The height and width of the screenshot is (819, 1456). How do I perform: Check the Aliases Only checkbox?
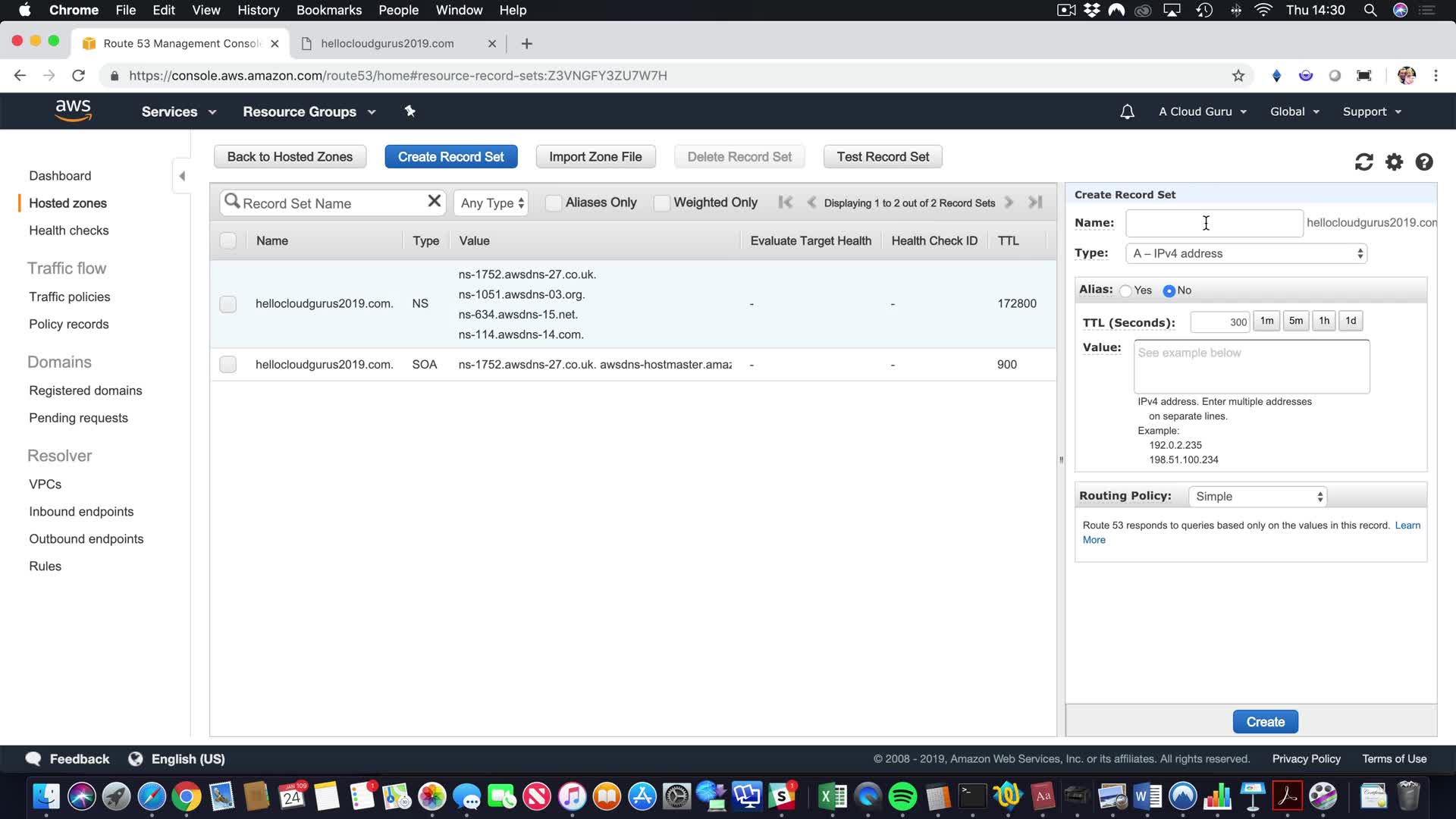[x=554, y=202]
